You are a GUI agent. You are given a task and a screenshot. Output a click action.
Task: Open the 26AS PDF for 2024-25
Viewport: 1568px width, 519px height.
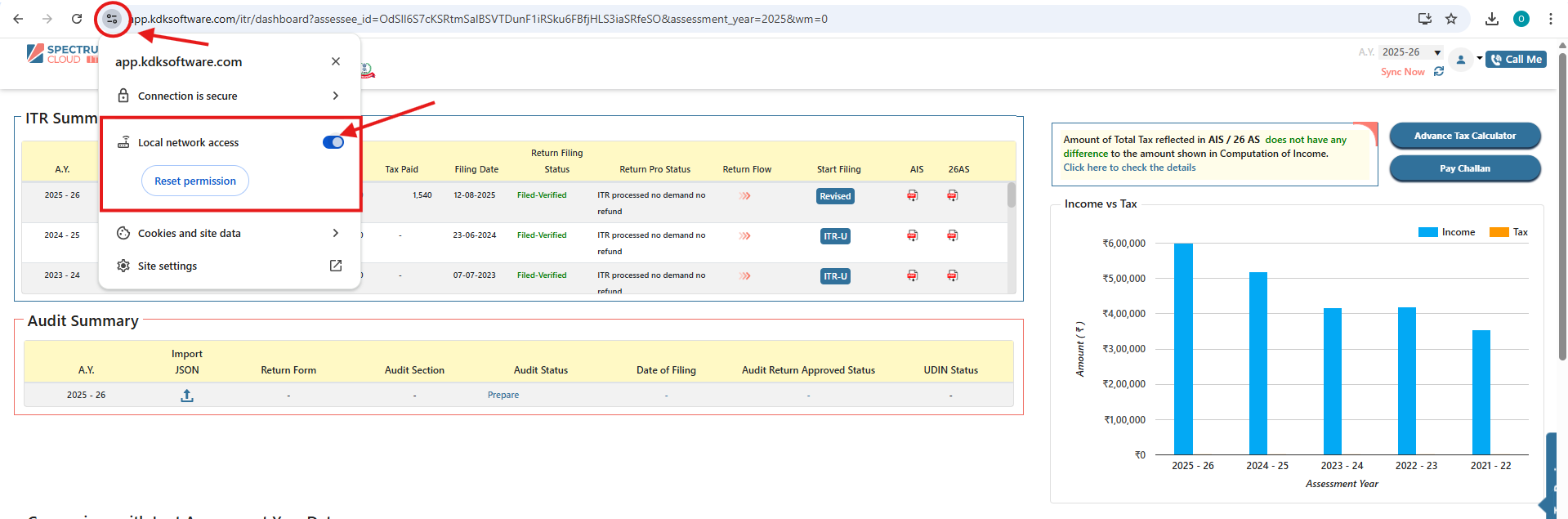[x=953, y=235]
